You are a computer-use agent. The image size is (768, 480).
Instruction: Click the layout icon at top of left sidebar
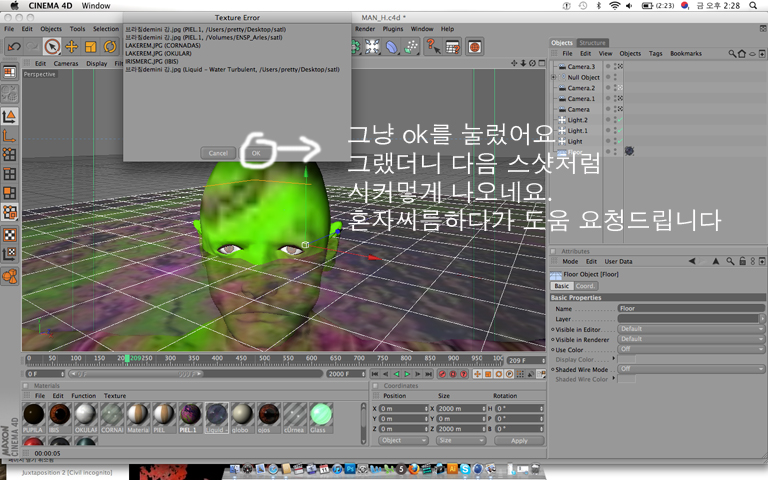(x=9, y=72)
